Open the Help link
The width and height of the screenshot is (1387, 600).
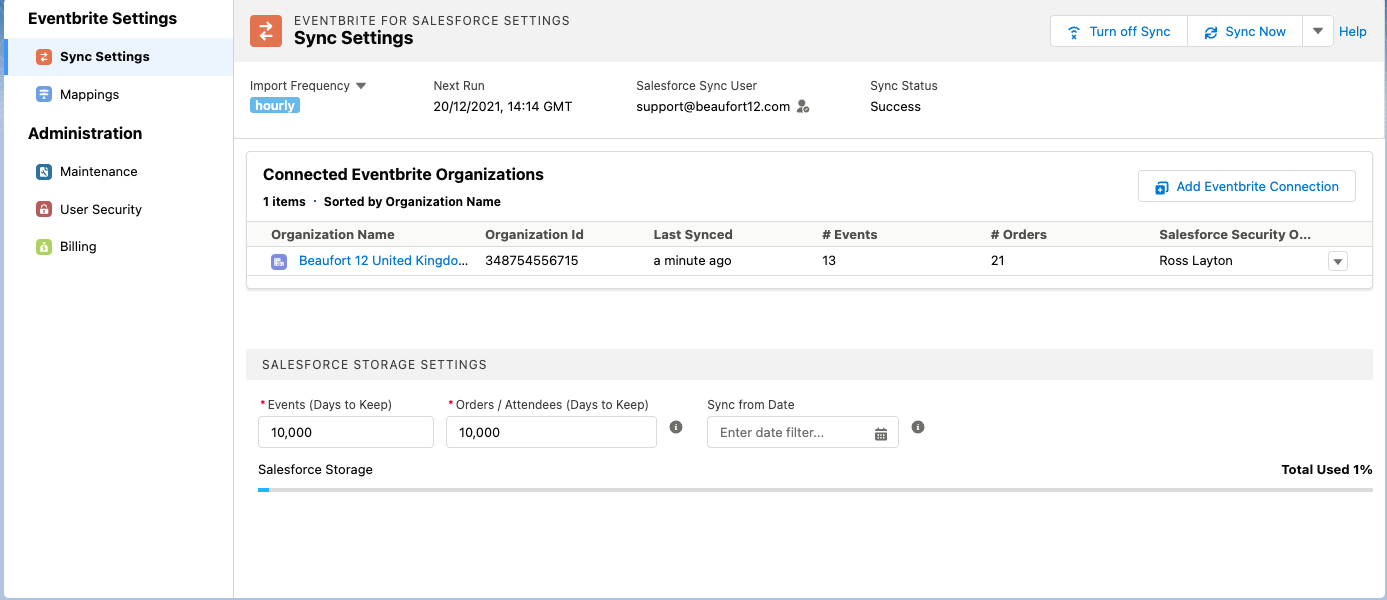click(x=1353, y=31)
